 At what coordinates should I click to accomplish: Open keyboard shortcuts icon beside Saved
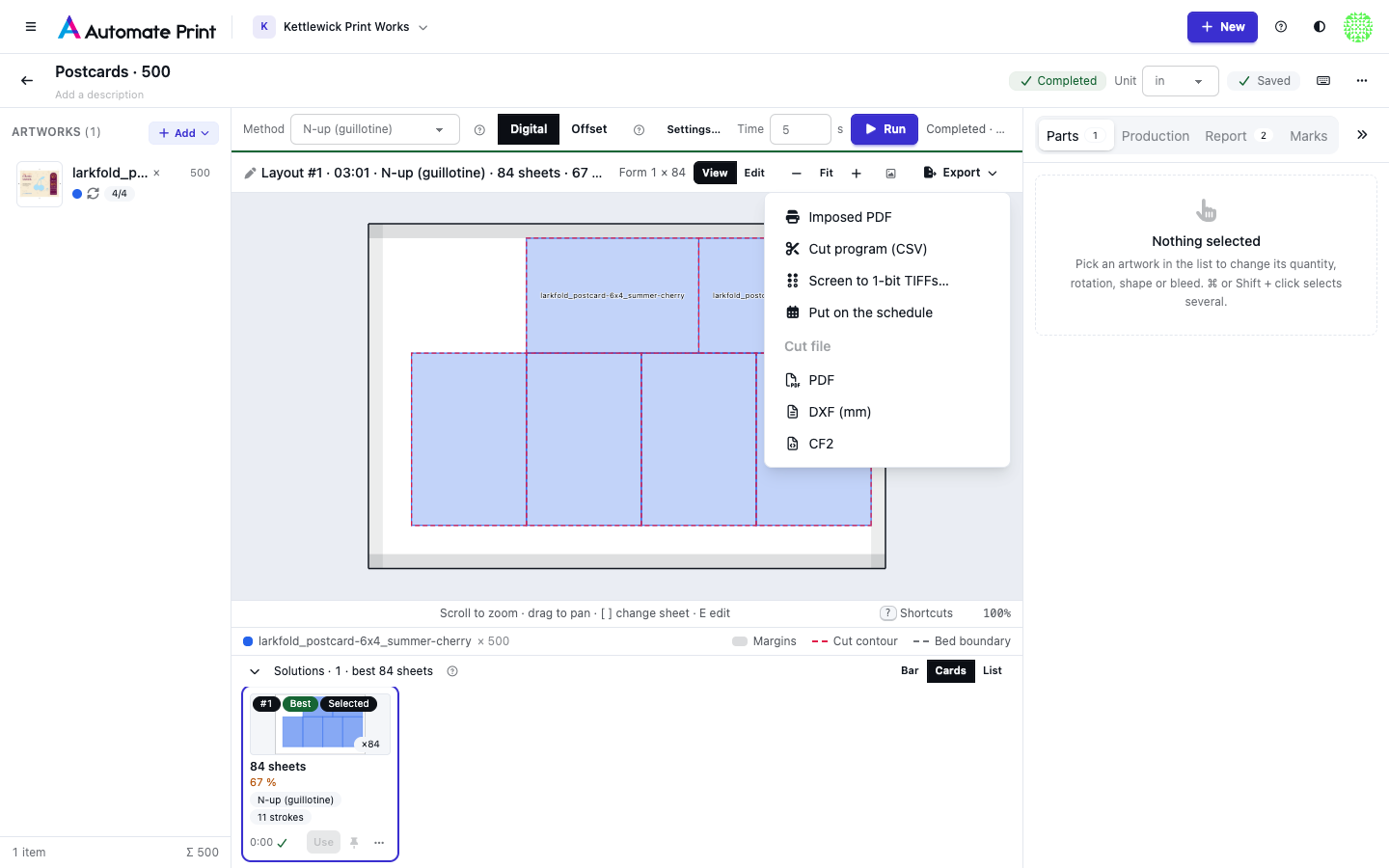pos(1323,81)
